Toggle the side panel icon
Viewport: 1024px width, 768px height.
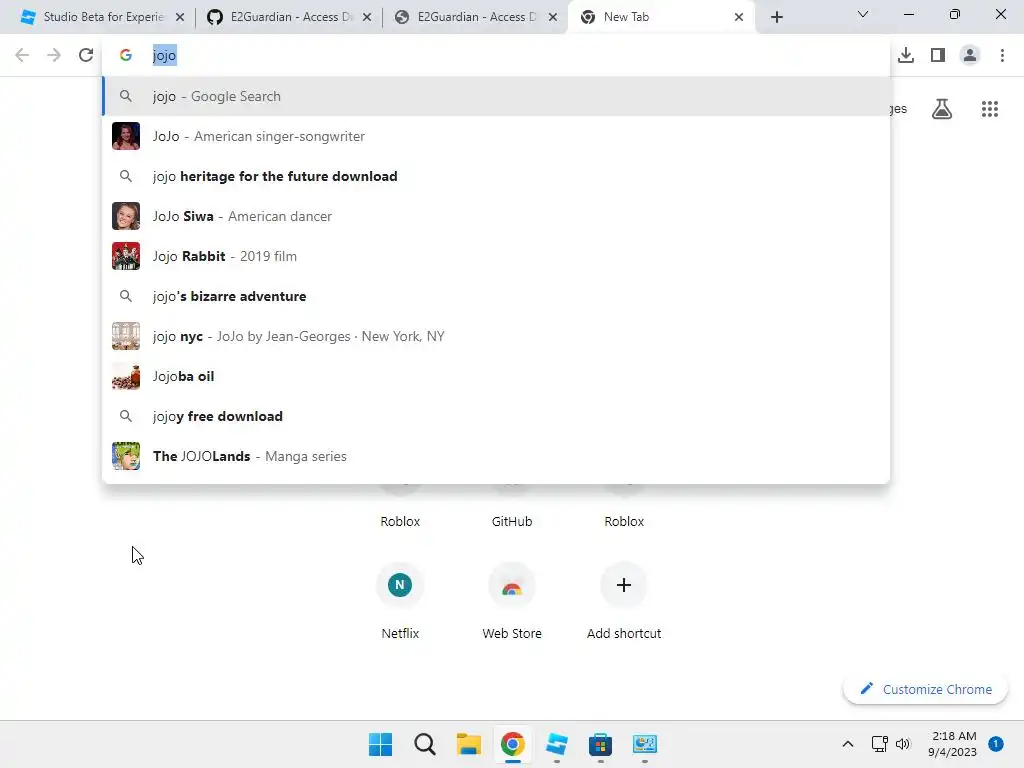point(938,55)
